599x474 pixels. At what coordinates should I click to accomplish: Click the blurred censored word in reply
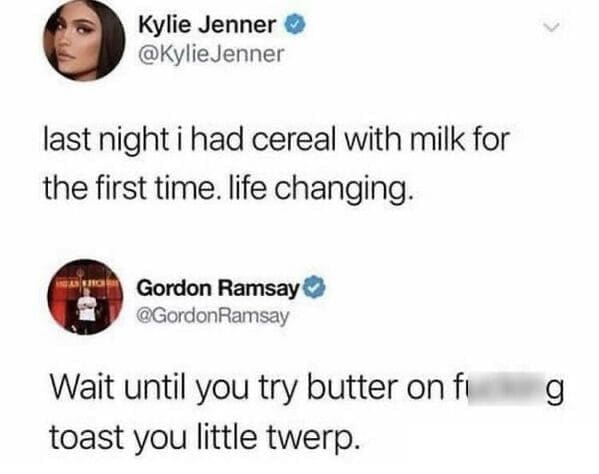(498, 387)
